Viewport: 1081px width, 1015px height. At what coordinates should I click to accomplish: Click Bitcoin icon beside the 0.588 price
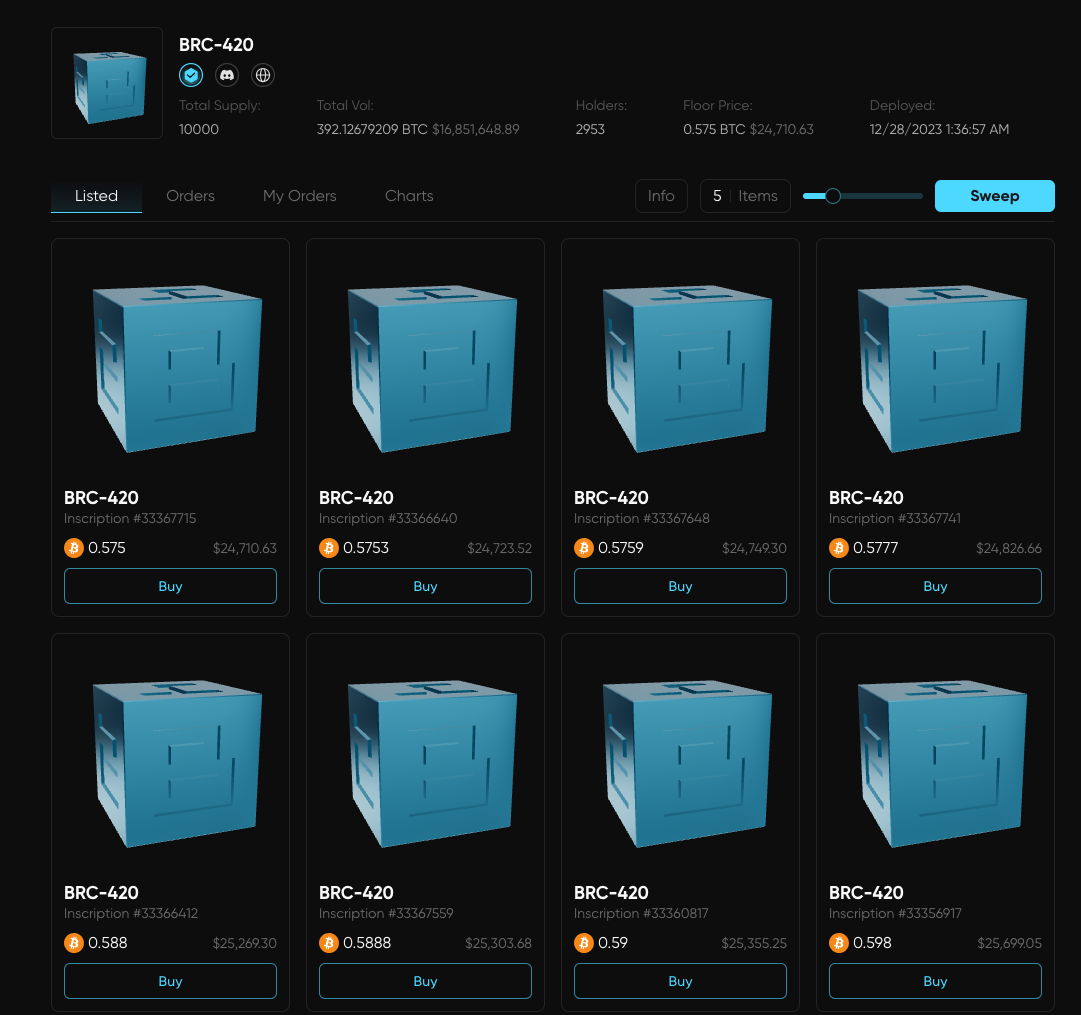[x=74, y=943]
